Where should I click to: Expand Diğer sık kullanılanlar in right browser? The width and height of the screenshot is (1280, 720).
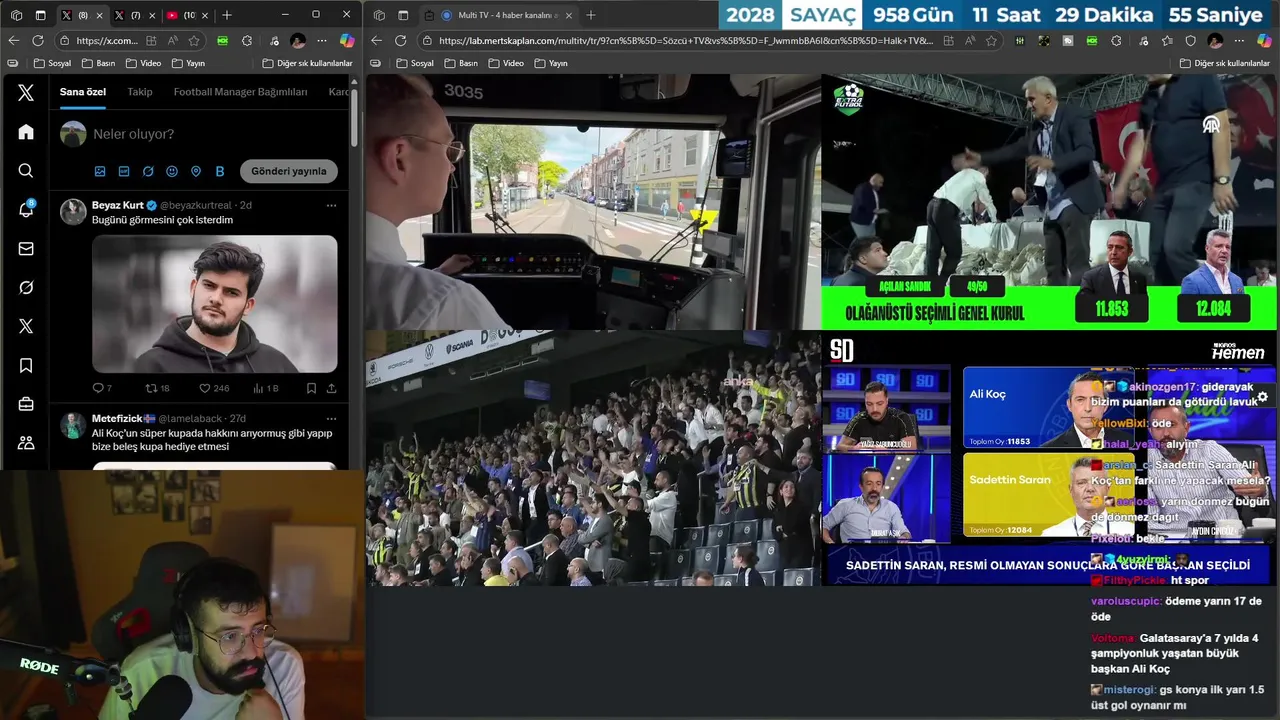1225,63
